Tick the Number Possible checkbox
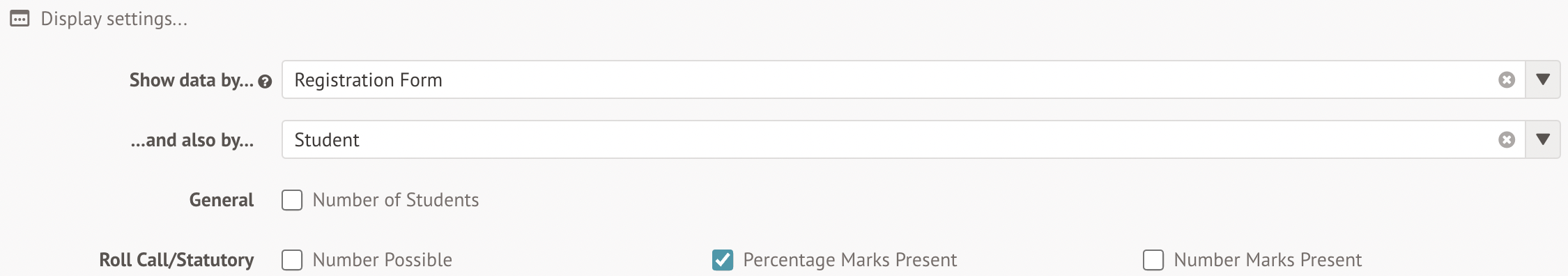Viewport: 1568px width, 276px height. click(292, 260)
